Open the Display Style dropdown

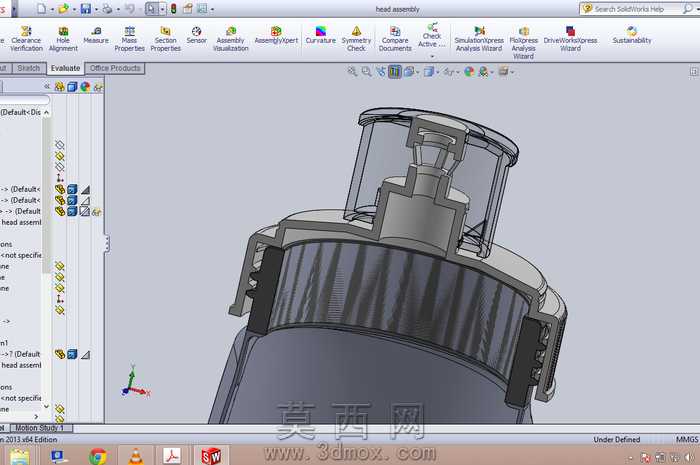click(x=437, y=72)
